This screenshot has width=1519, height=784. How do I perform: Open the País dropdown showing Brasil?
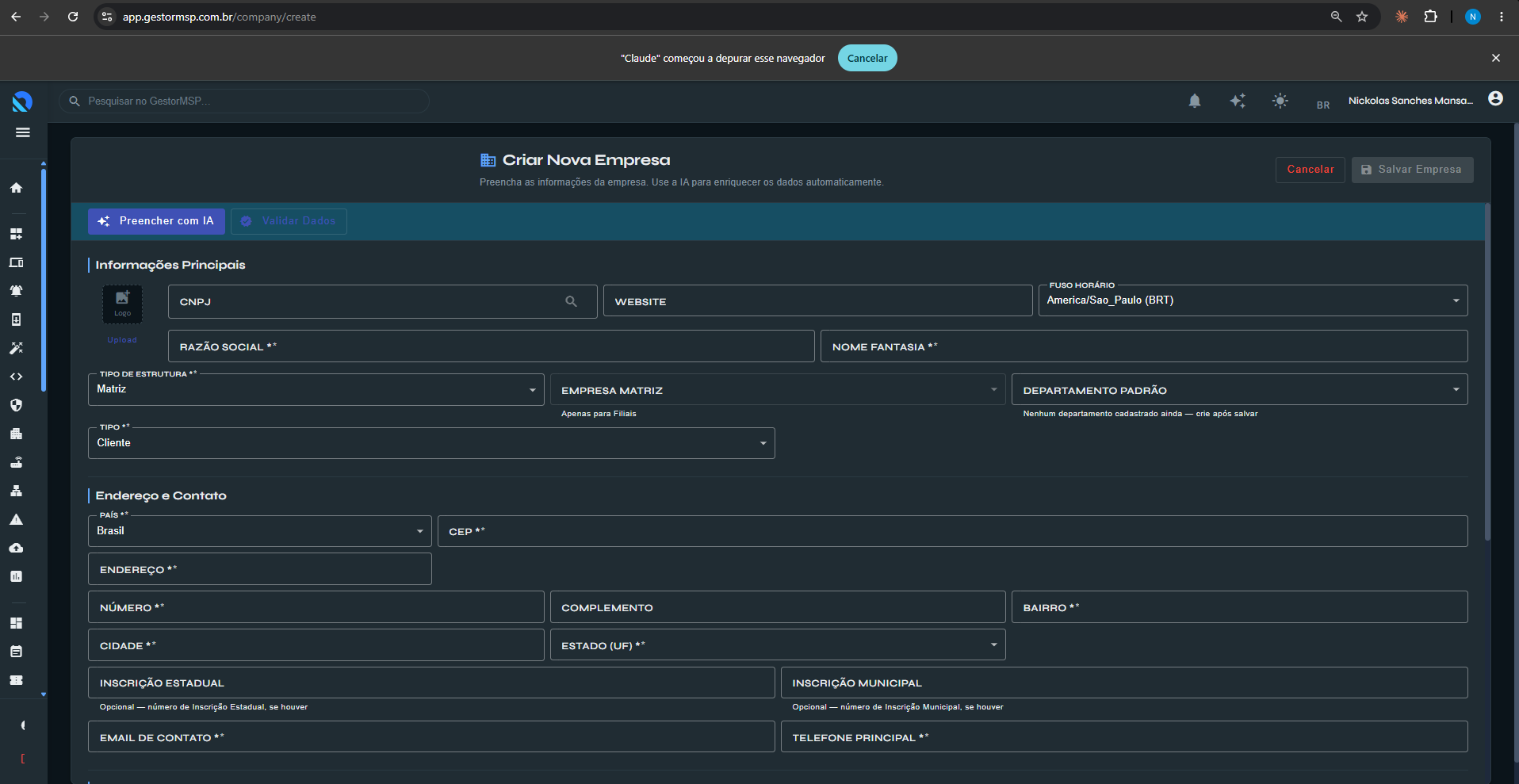(259, 531)
